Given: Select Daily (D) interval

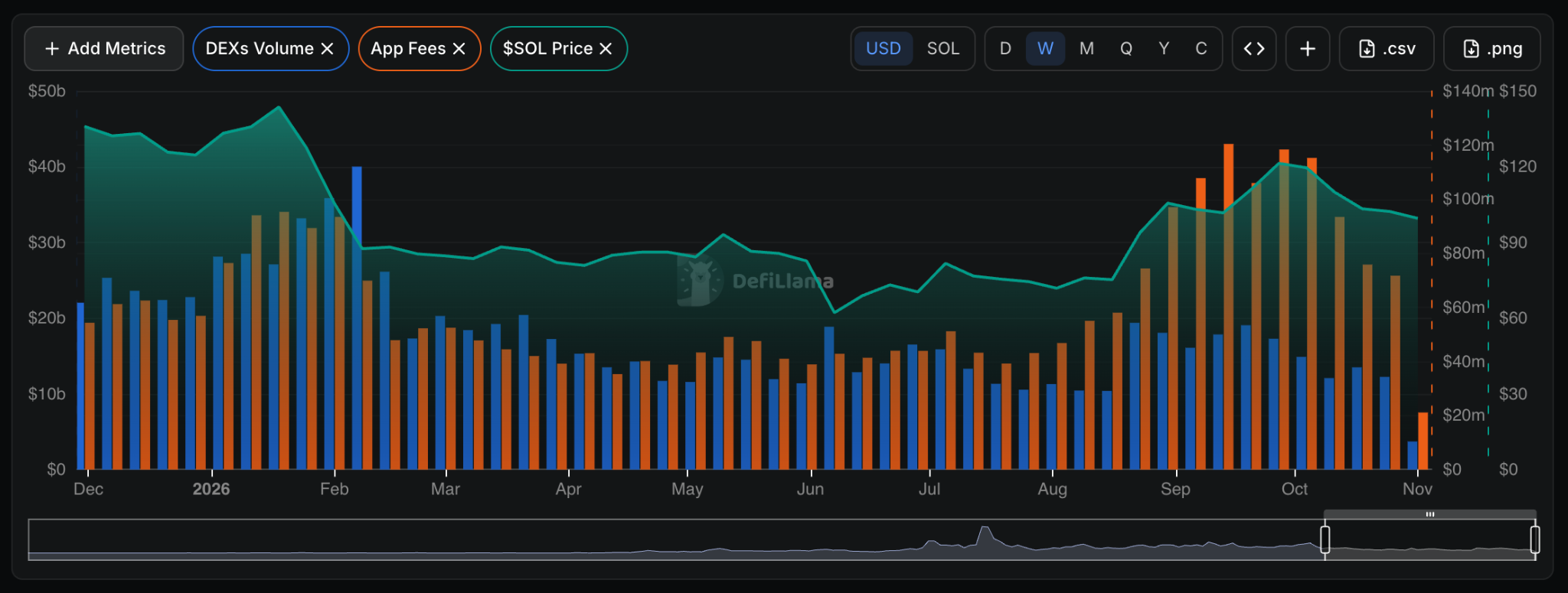Looking at the screenshot, I should (1005, 49).
